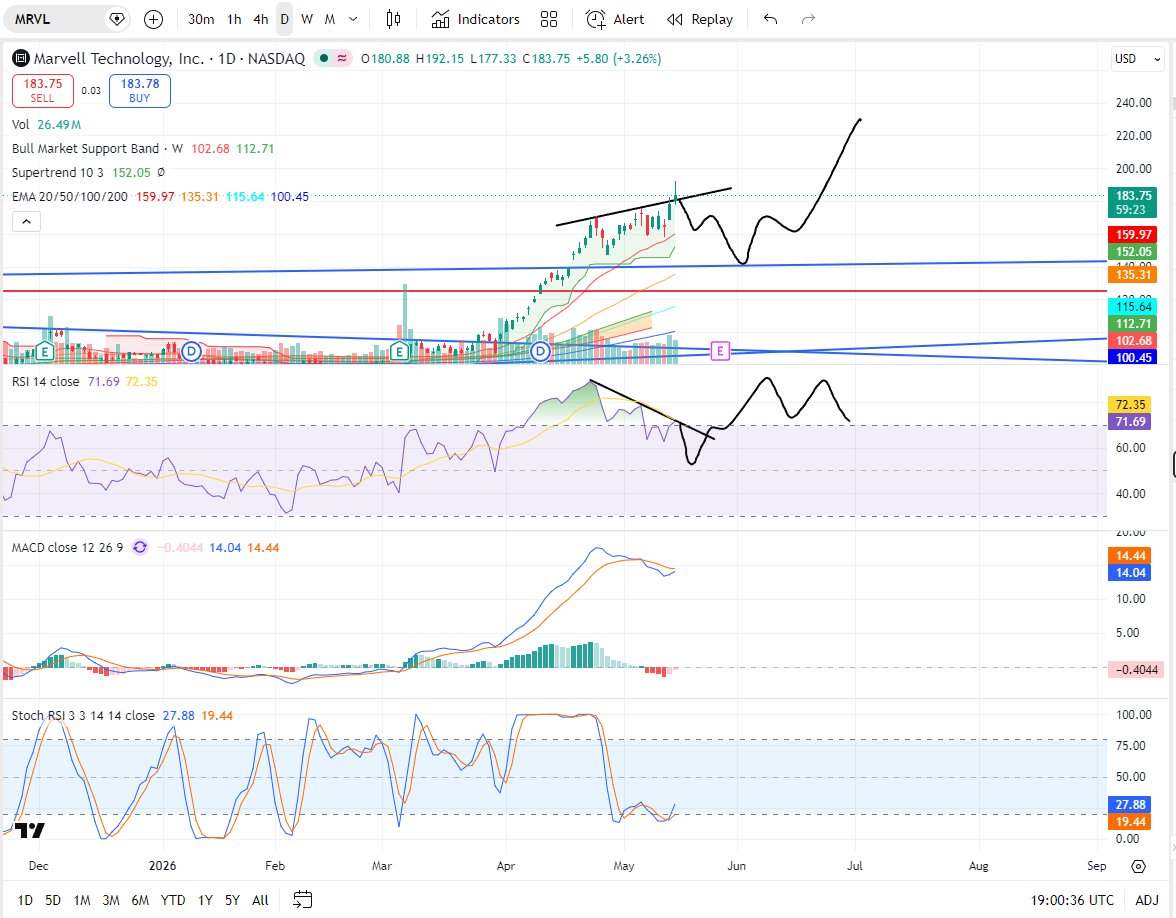Viewport: 1176px width, 918px height.
Task: Select the 1M date range
Action: click(82, 900)
